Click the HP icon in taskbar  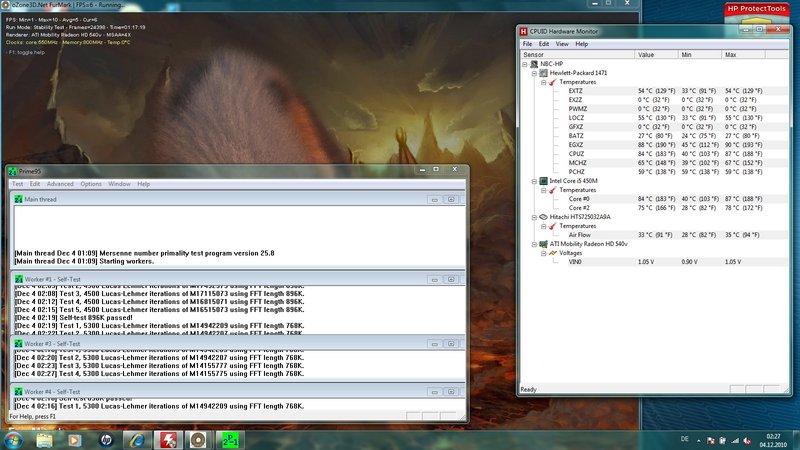point(106,440)
